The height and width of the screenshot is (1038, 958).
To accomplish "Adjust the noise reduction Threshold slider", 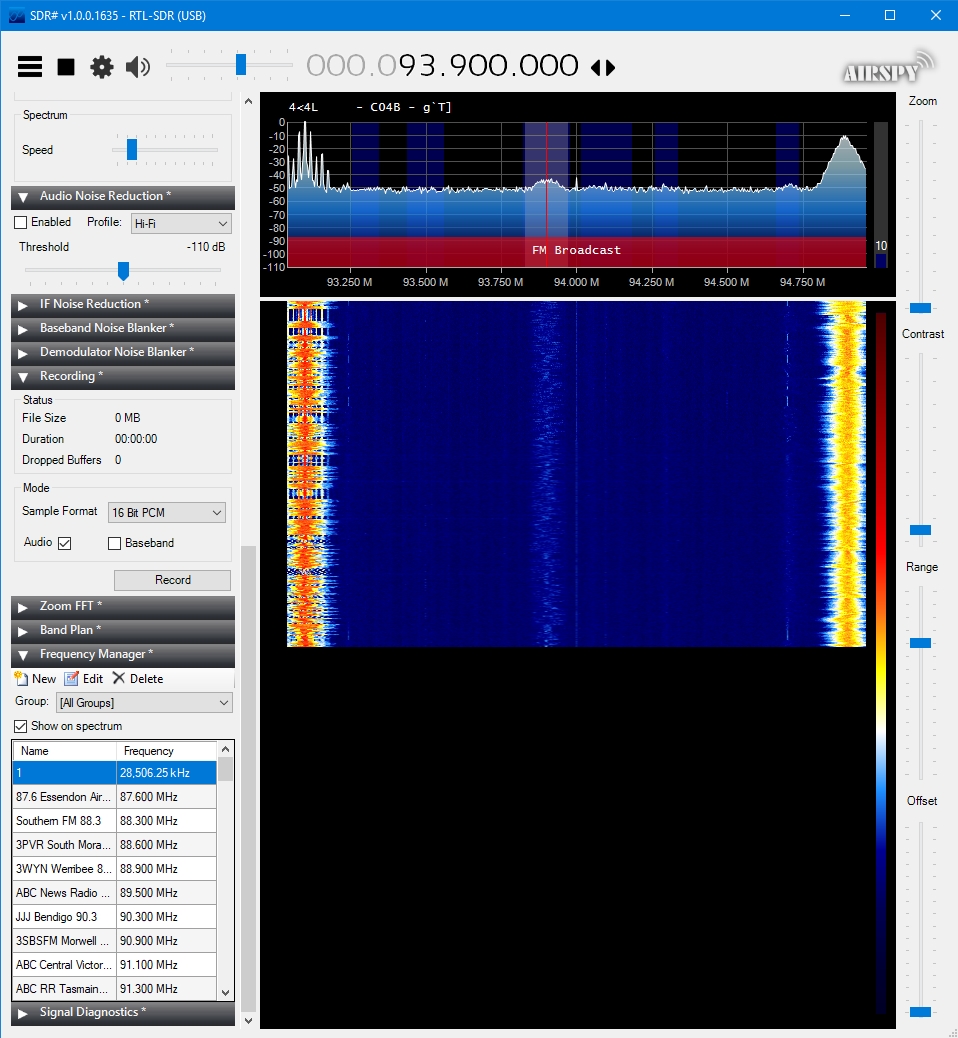I will (x=123, y=270).
